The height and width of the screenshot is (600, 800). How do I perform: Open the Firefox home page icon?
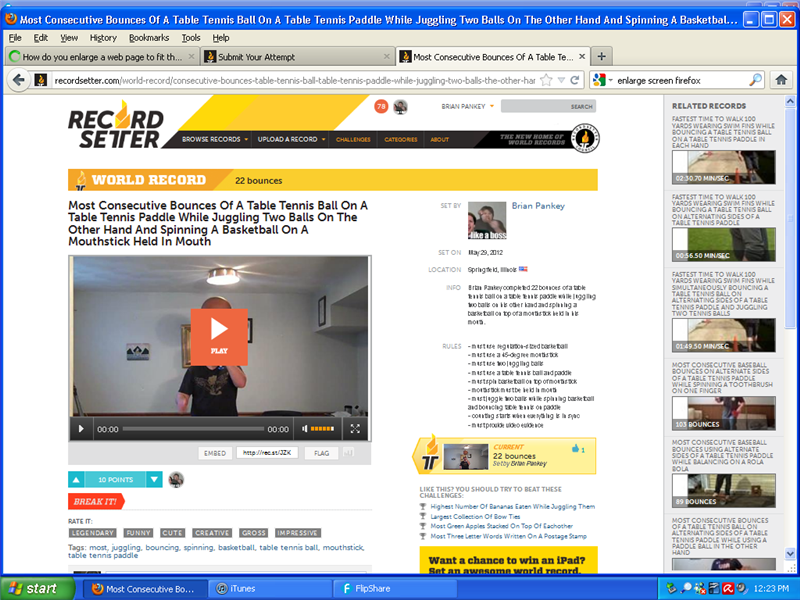click(x=781, y=80)
